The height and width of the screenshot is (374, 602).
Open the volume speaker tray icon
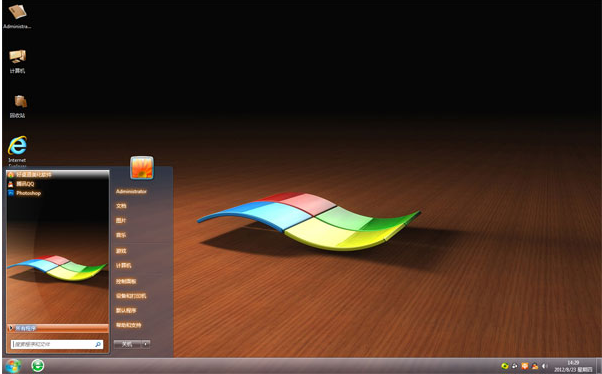coord(544,366)
